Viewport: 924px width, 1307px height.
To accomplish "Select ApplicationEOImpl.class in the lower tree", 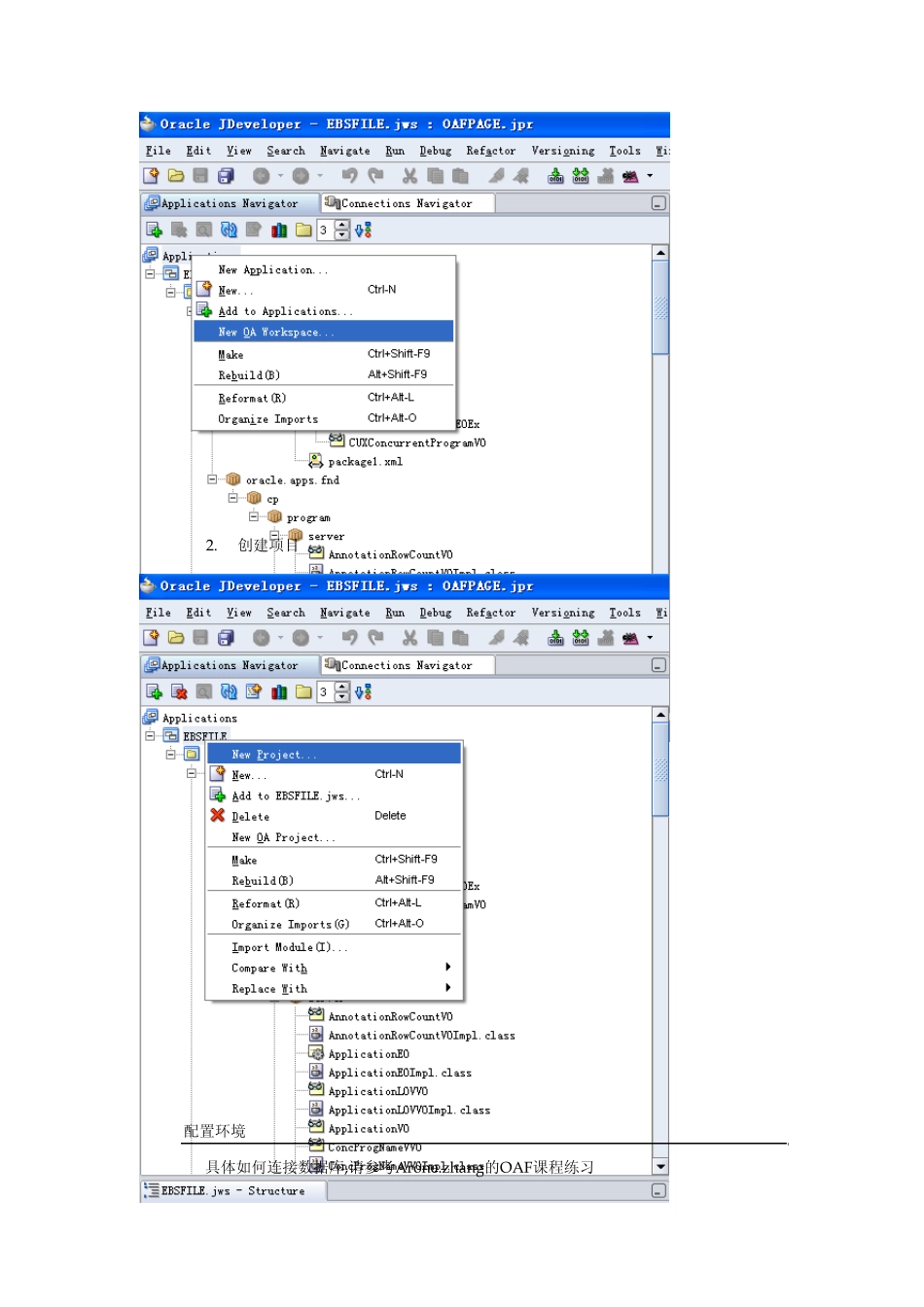I will coord(399,1073).
